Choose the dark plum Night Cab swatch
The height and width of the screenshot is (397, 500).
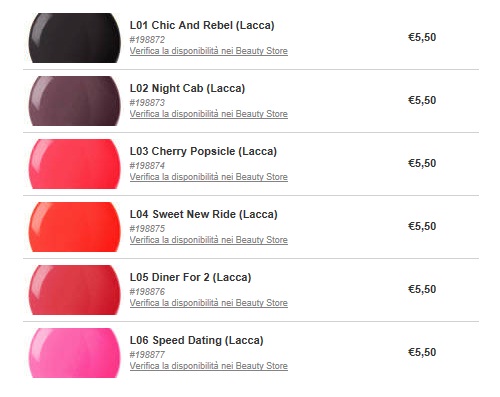pyautogui.click(x=74, y=101)
